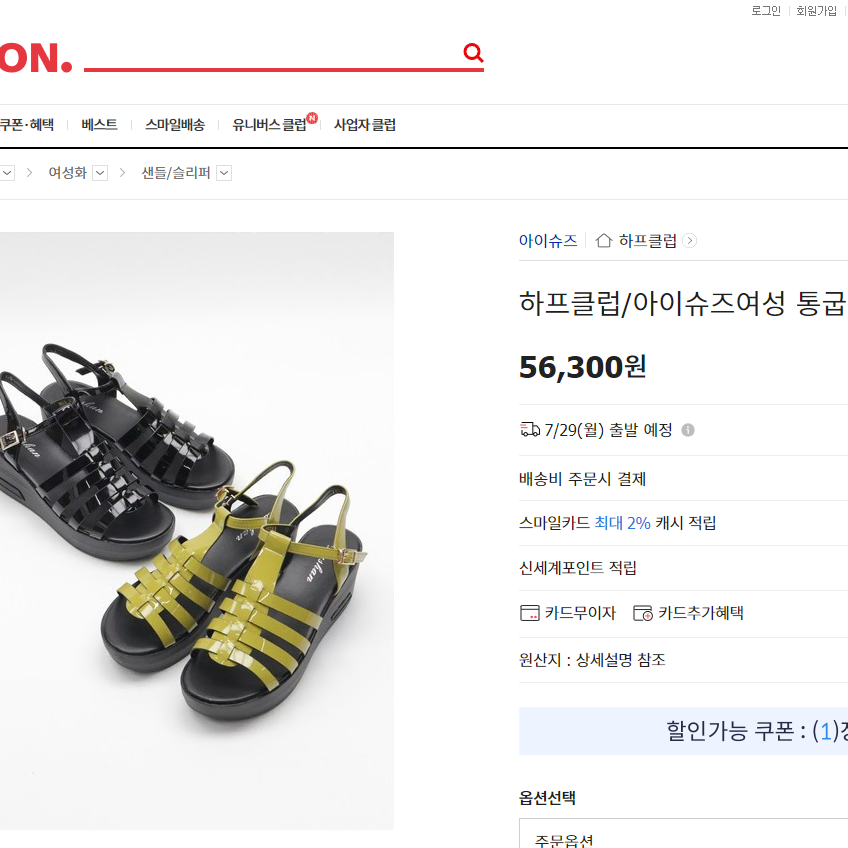The height and width of the screenshot is (848, 848).
Task: Go to the 스마일배송 menu
Action: coord(175,125)
